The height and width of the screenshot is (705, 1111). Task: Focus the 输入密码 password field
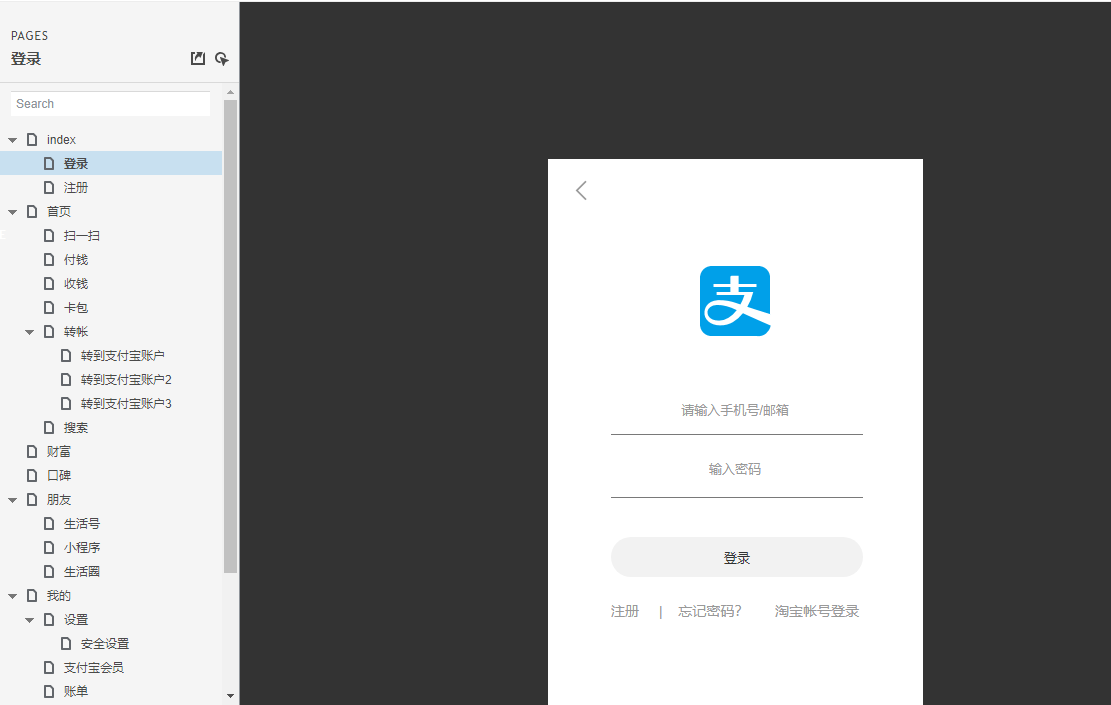[x=737, y=470]
